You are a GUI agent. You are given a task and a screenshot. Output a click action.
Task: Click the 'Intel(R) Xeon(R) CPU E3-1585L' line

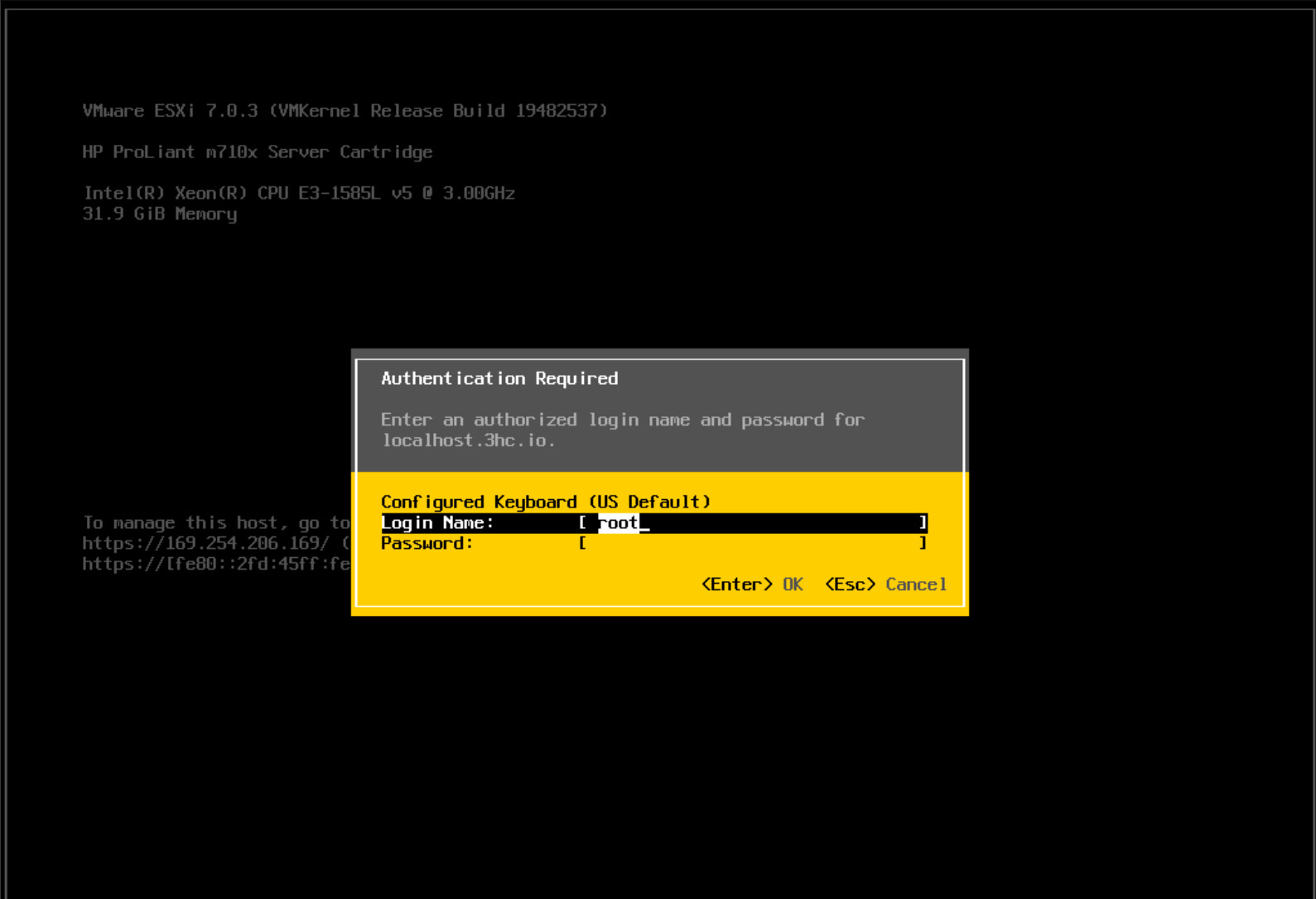point(299,193)
